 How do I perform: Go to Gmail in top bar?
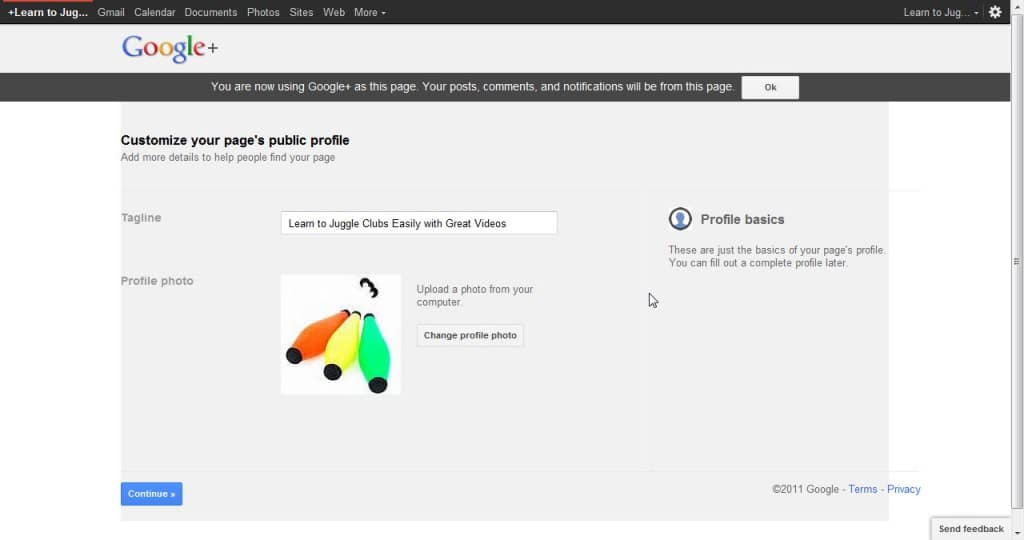111,12
